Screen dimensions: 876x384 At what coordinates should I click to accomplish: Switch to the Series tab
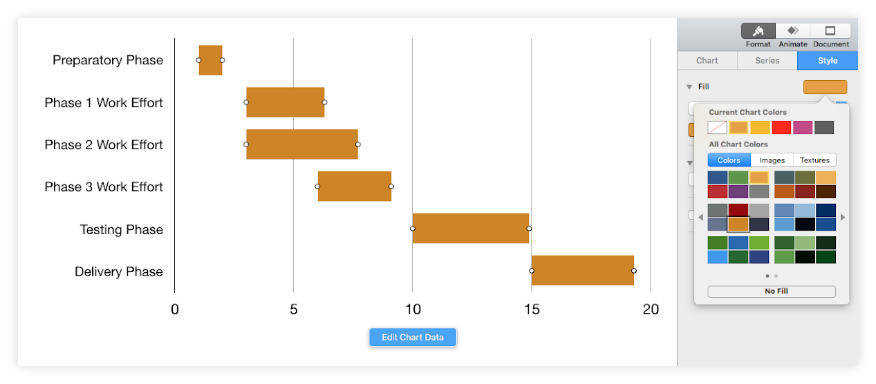(767, 60)
